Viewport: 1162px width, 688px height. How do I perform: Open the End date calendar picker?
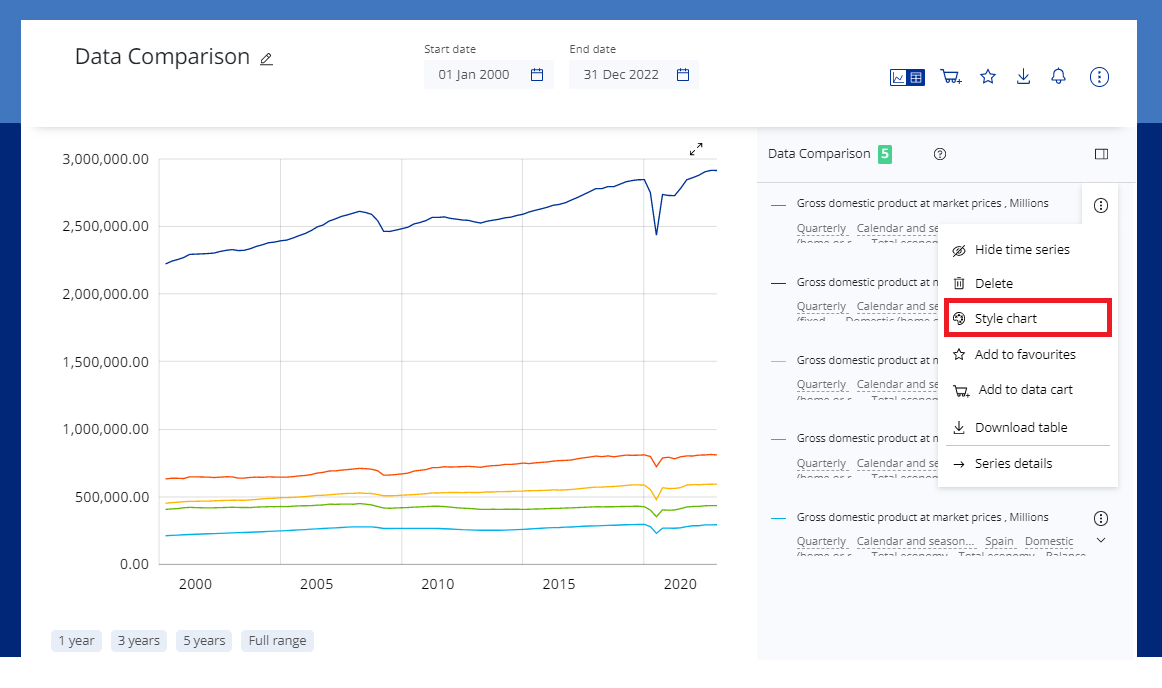click(x=682, y=74)
